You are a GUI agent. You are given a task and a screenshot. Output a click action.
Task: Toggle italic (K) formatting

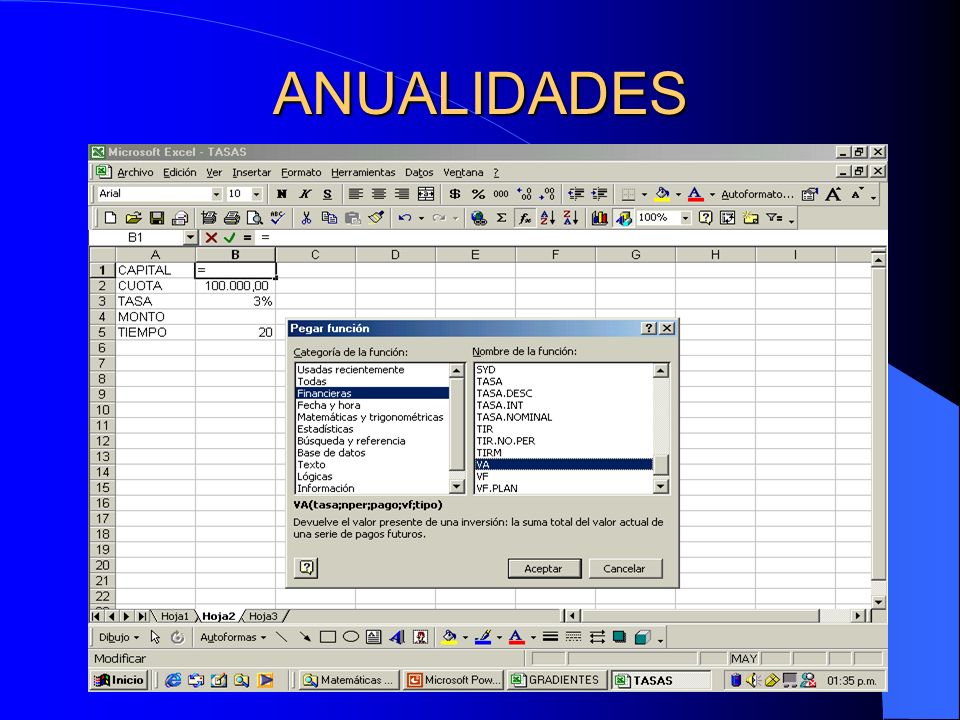point(304,194)
